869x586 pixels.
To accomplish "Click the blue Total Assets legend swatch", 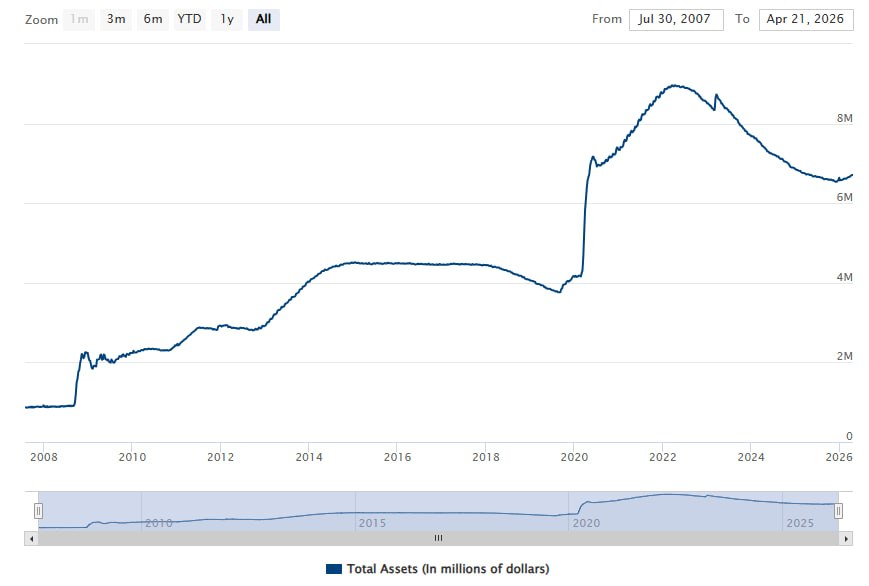I will 334,569.
